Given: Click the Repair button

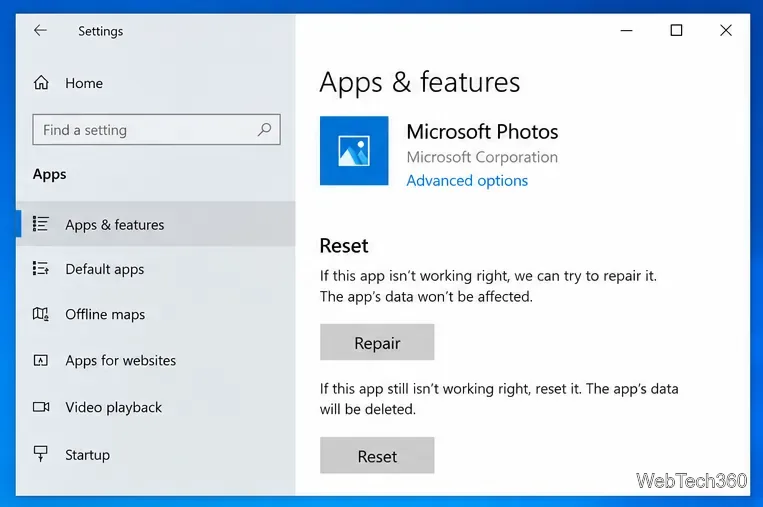Looking at the screenshot, I should (377, 342).
